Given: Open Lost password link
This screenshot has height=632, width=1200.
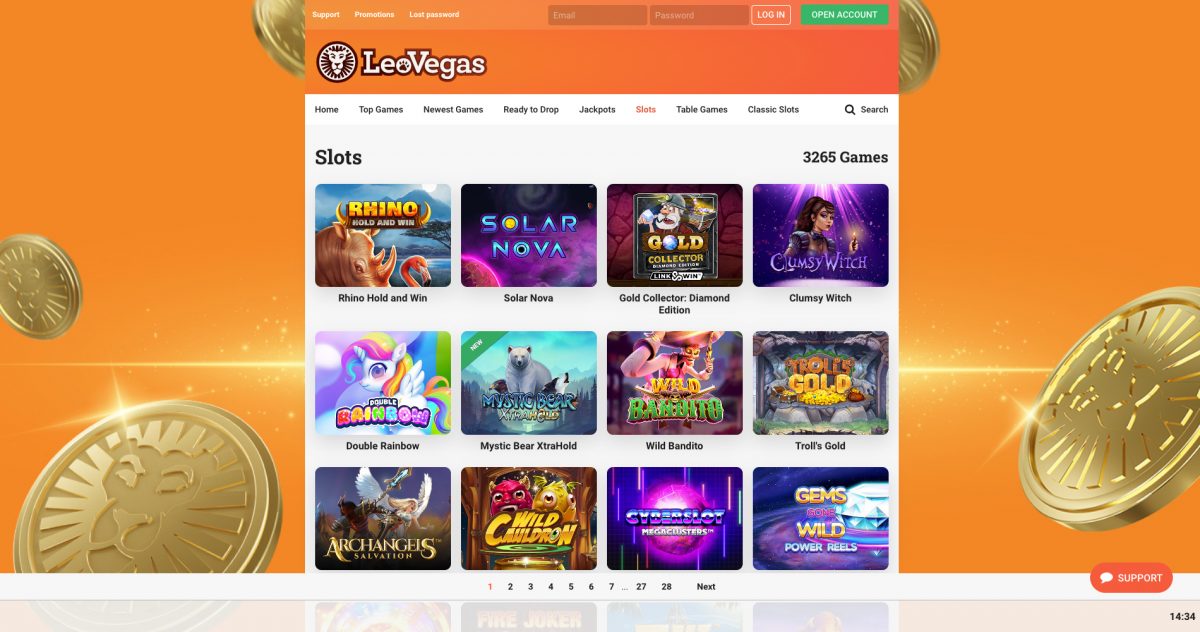Looking at the screenshot, I should (x=434, y=15).
